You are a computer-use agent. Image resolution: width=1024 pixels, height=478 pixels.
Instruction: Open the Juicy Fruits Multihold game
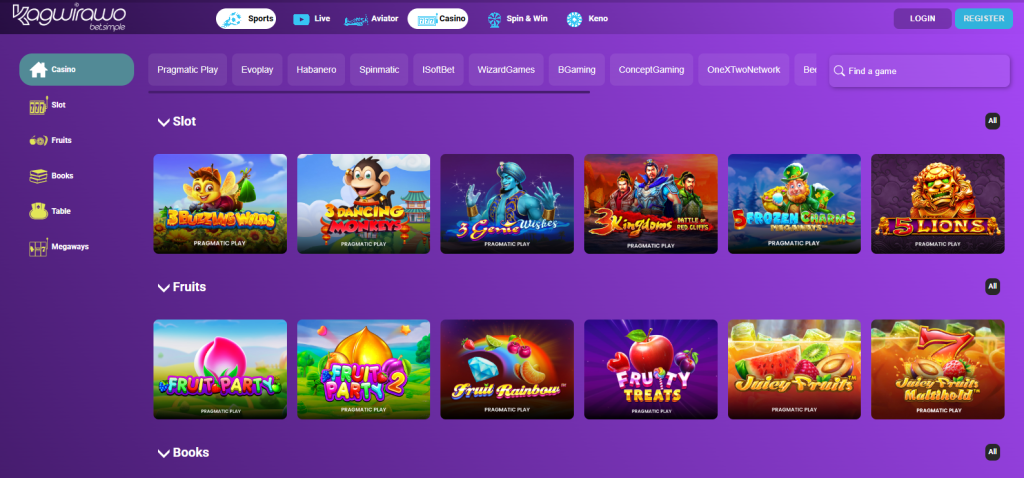938,369
